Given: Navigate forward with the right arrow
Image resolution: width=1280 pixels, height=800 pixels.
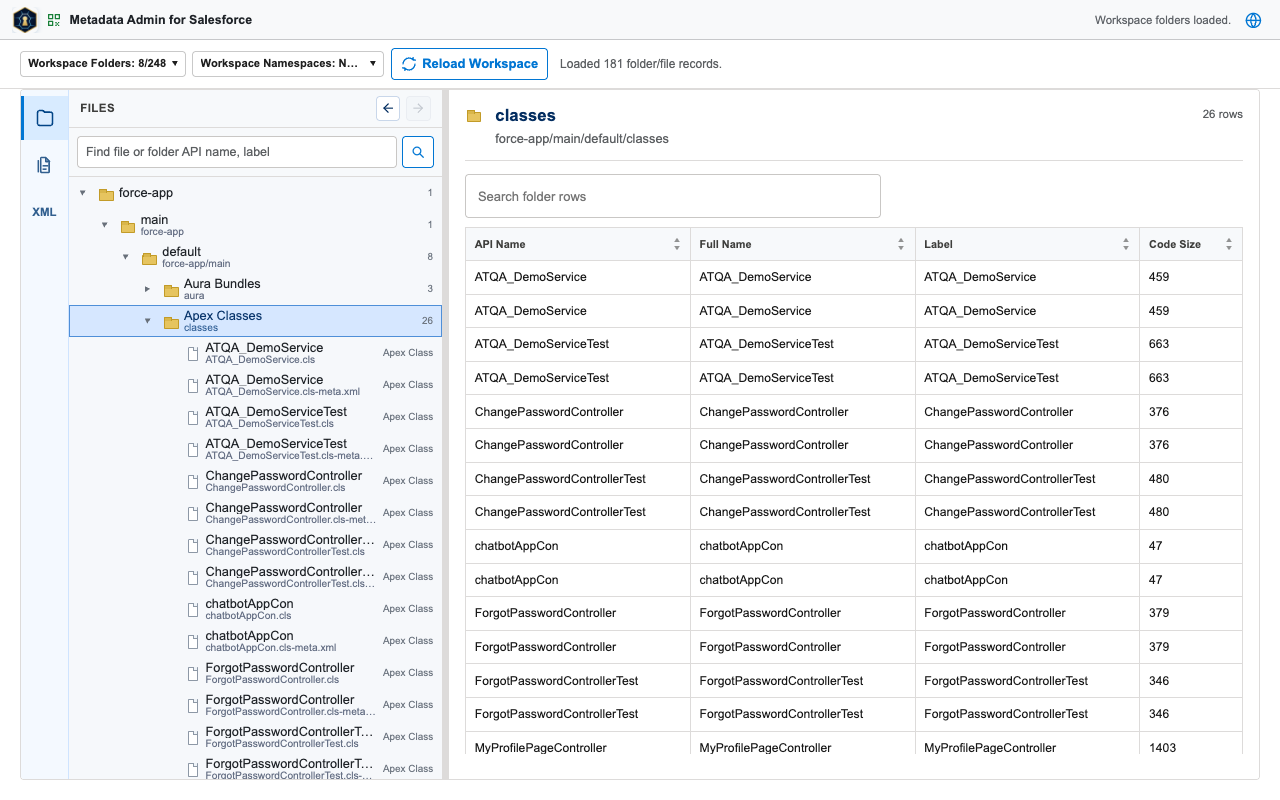Looking at the screenshot, I should click(419, 108).
